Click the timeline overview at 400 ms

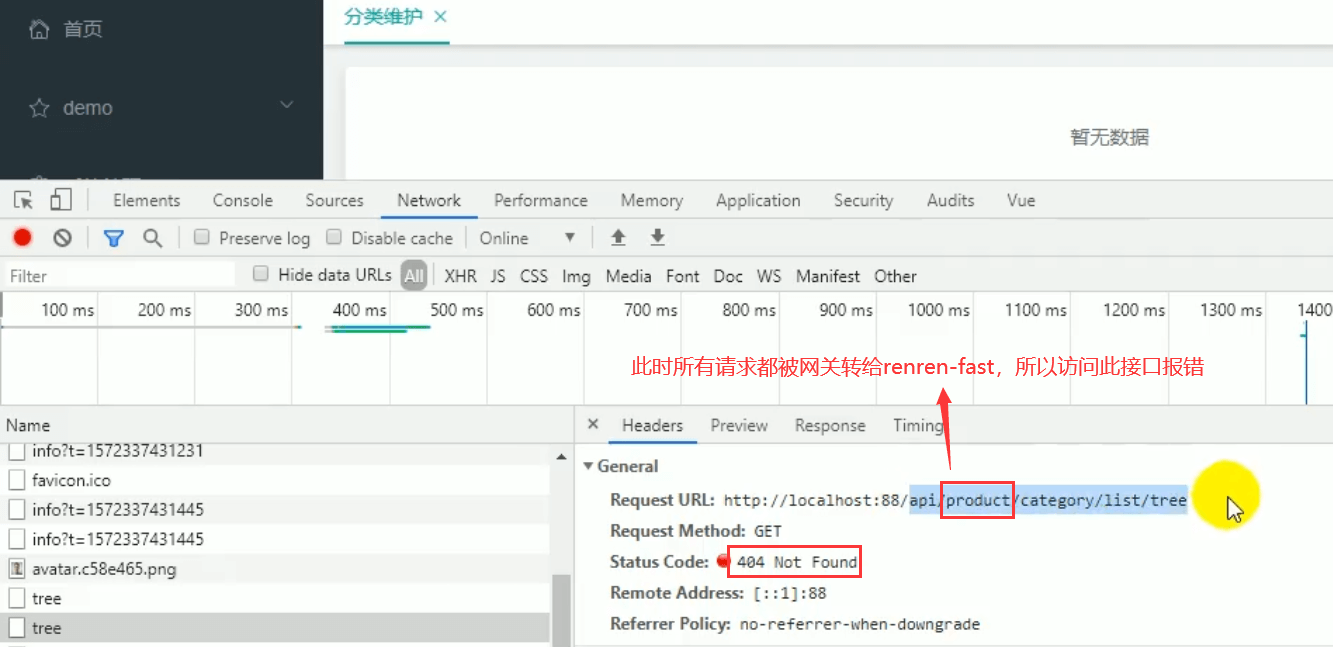[x=360, y=310]
